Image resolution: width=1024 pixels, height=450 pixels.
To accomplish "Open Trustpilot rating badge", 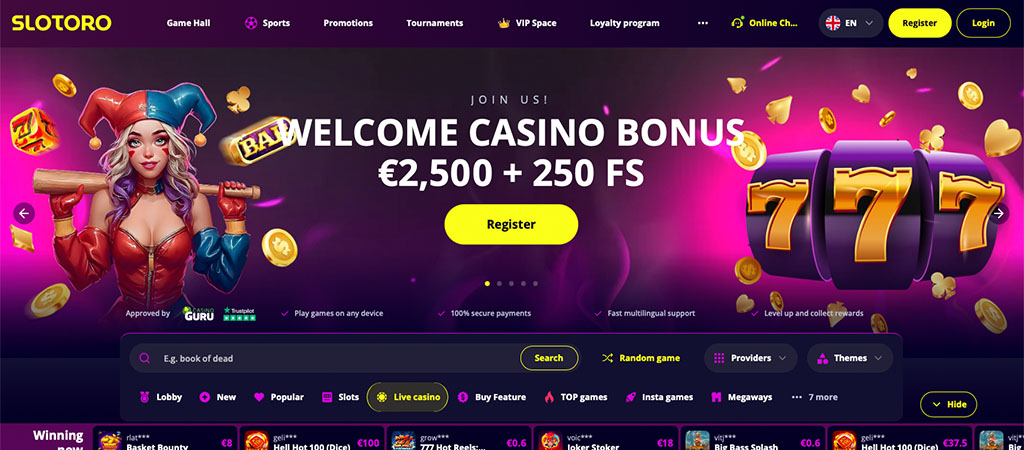I will point(239,313).
